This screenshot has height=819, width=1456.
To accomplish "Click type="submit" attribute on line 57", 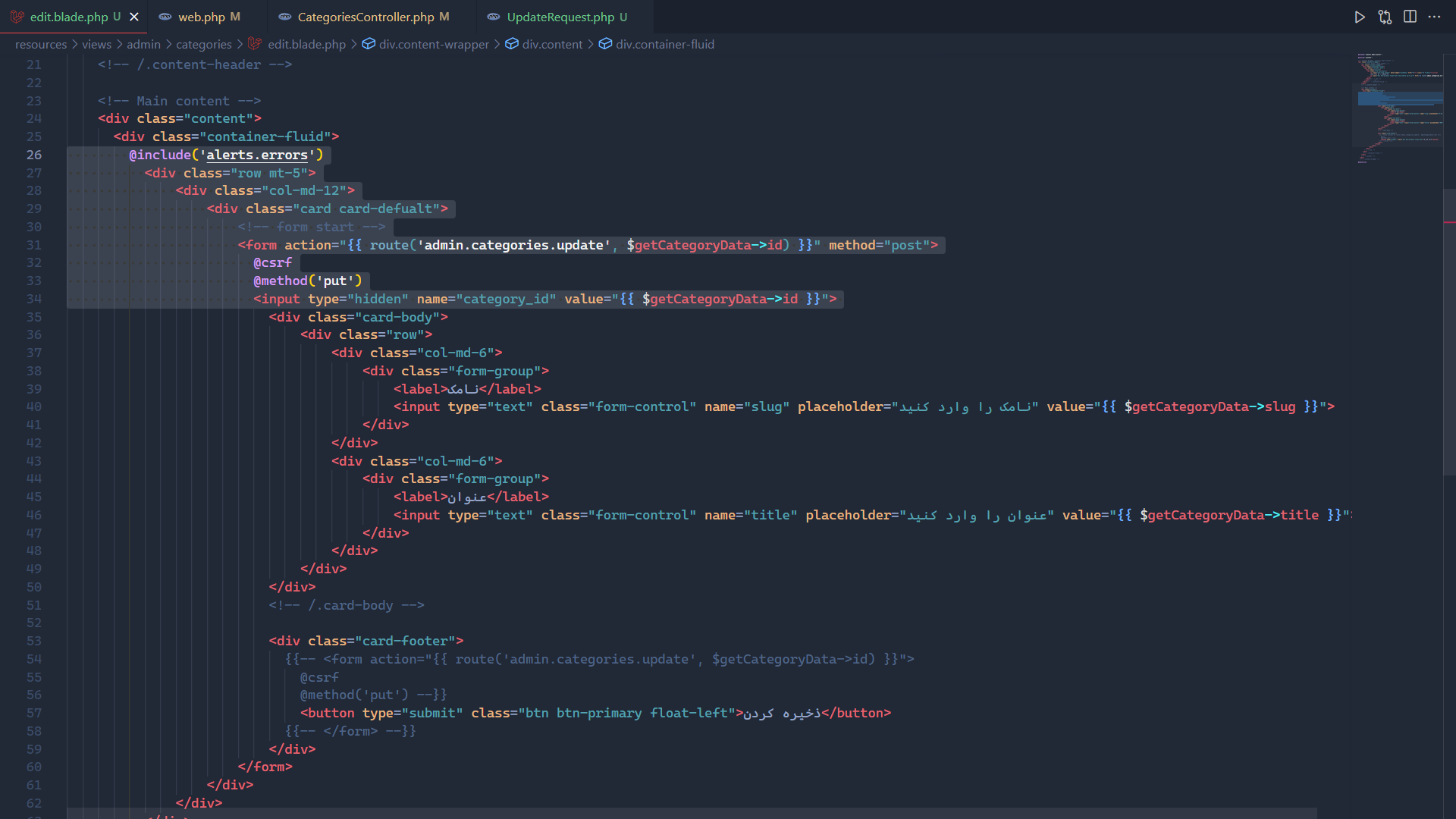I will 413,713.
